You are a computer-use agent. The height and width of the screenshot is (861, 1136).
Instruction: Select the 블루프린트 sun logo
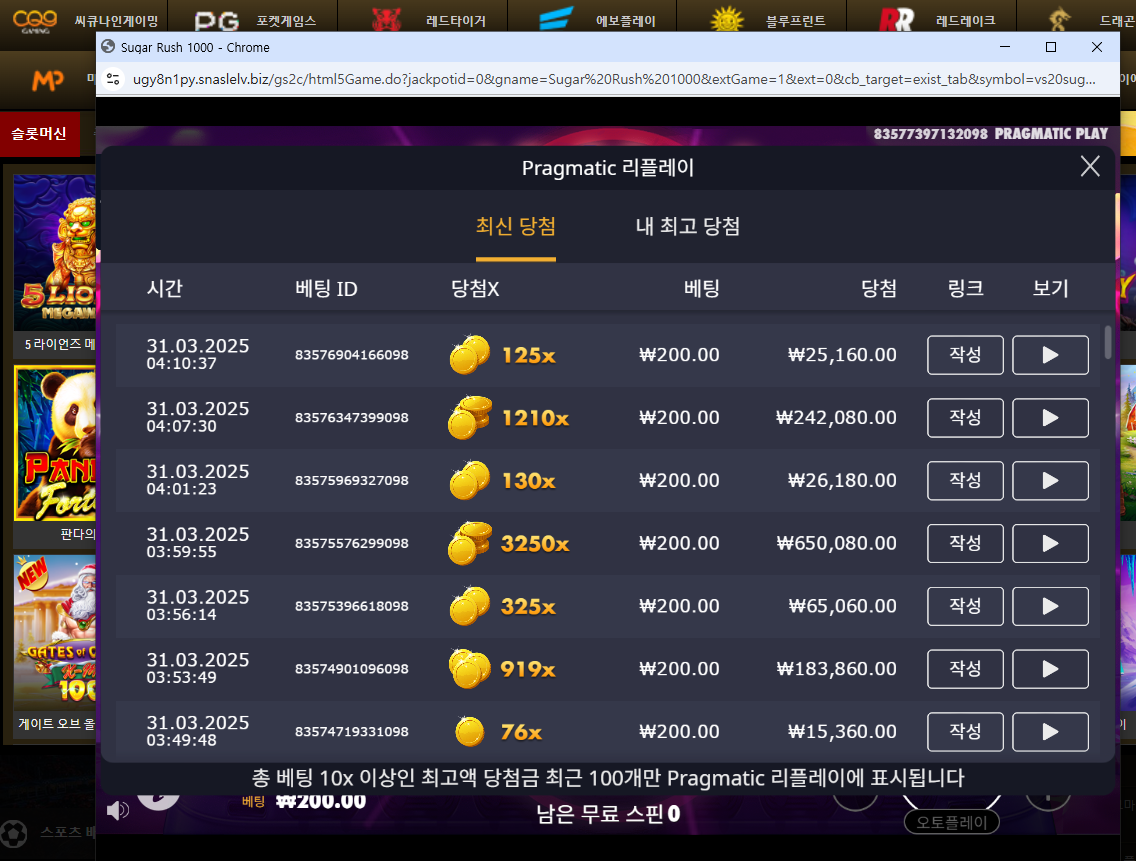[x=727, y=20]
